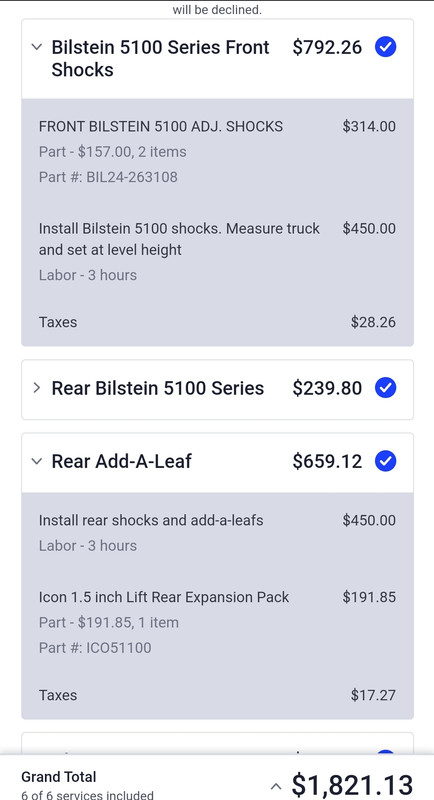This screenshot has height=800, width=434.
Task: Expand the Rear Bilstein 5100 Series section
Action: point(36,388)
